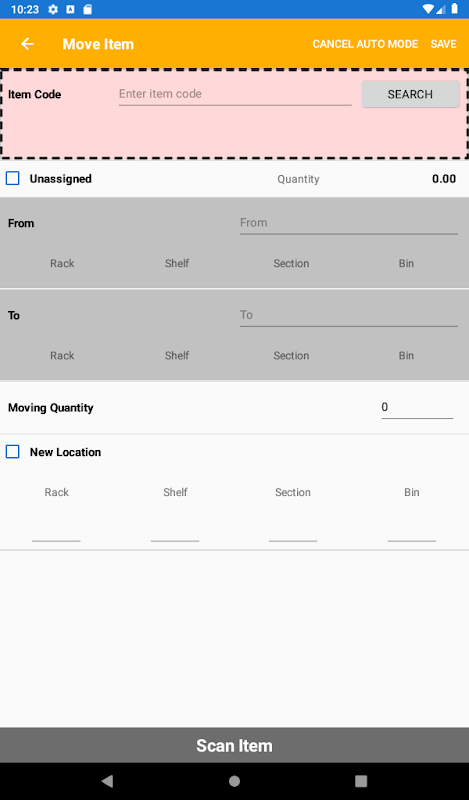This screenshot has height=800, width=469.
Task: Click the Item Code label
Action: pyautogui.click(x=35, y=94)
